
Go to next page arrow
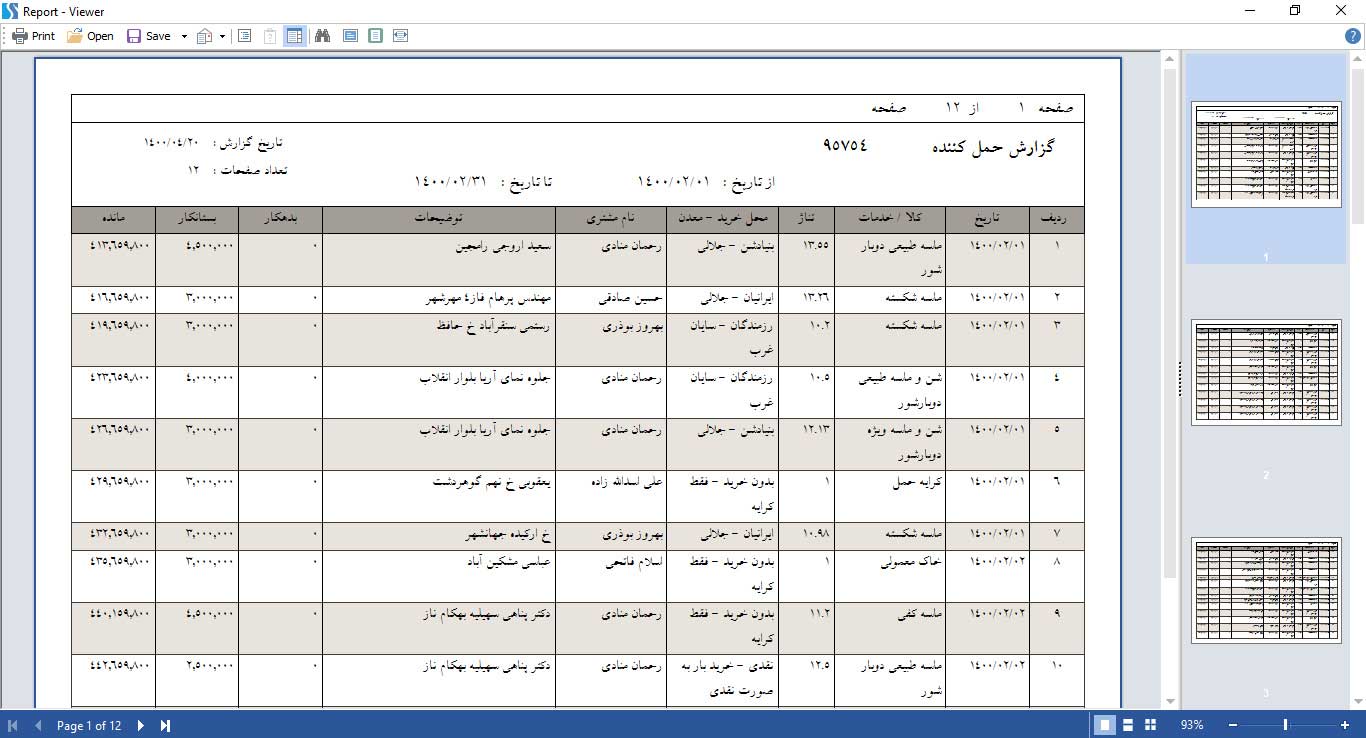click(141, 725)
